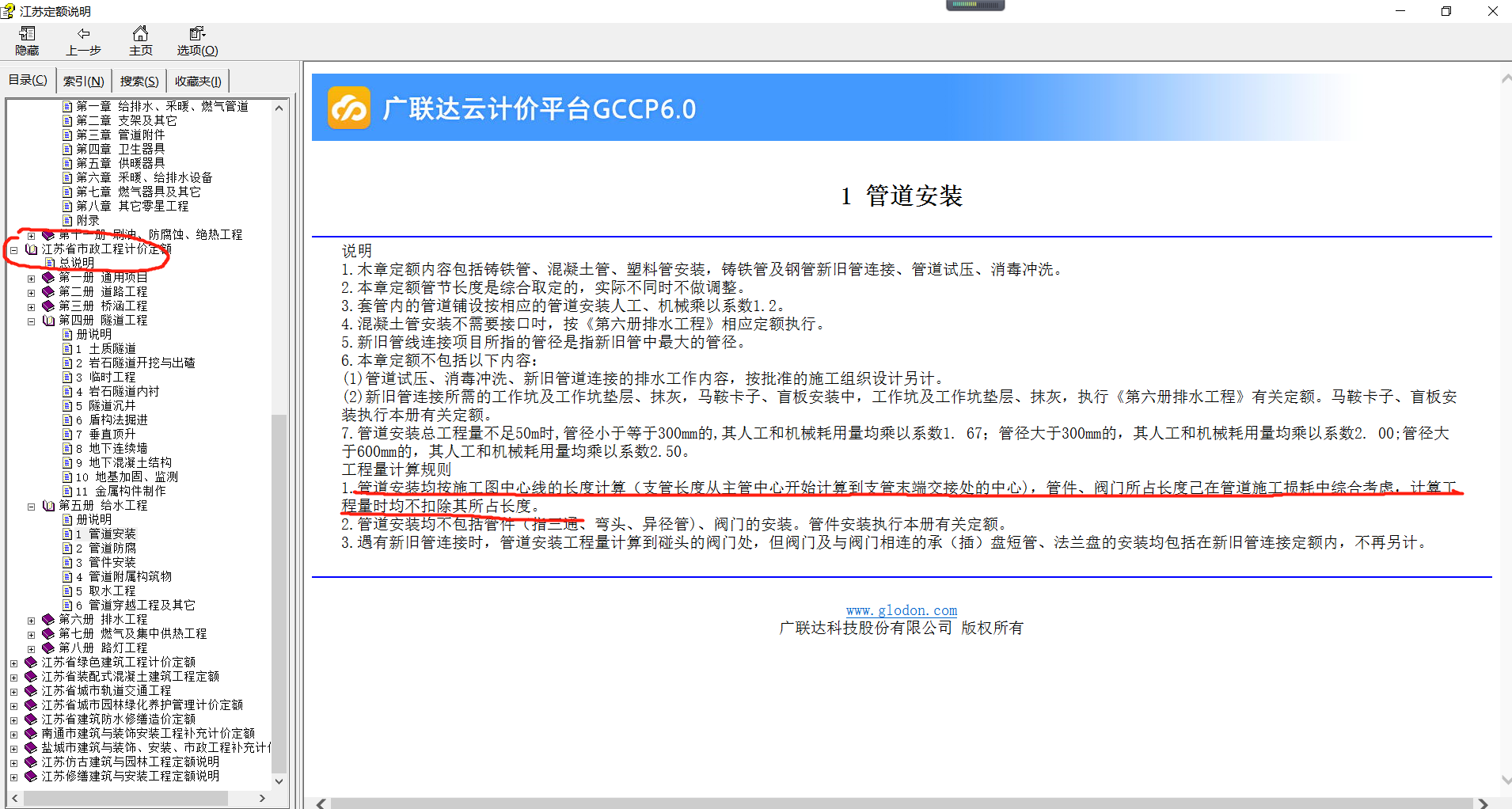The image size is (1512, 809).
Task: Open 第八章 其它零星工程 tree item
Action: click(x=132, y=206)
